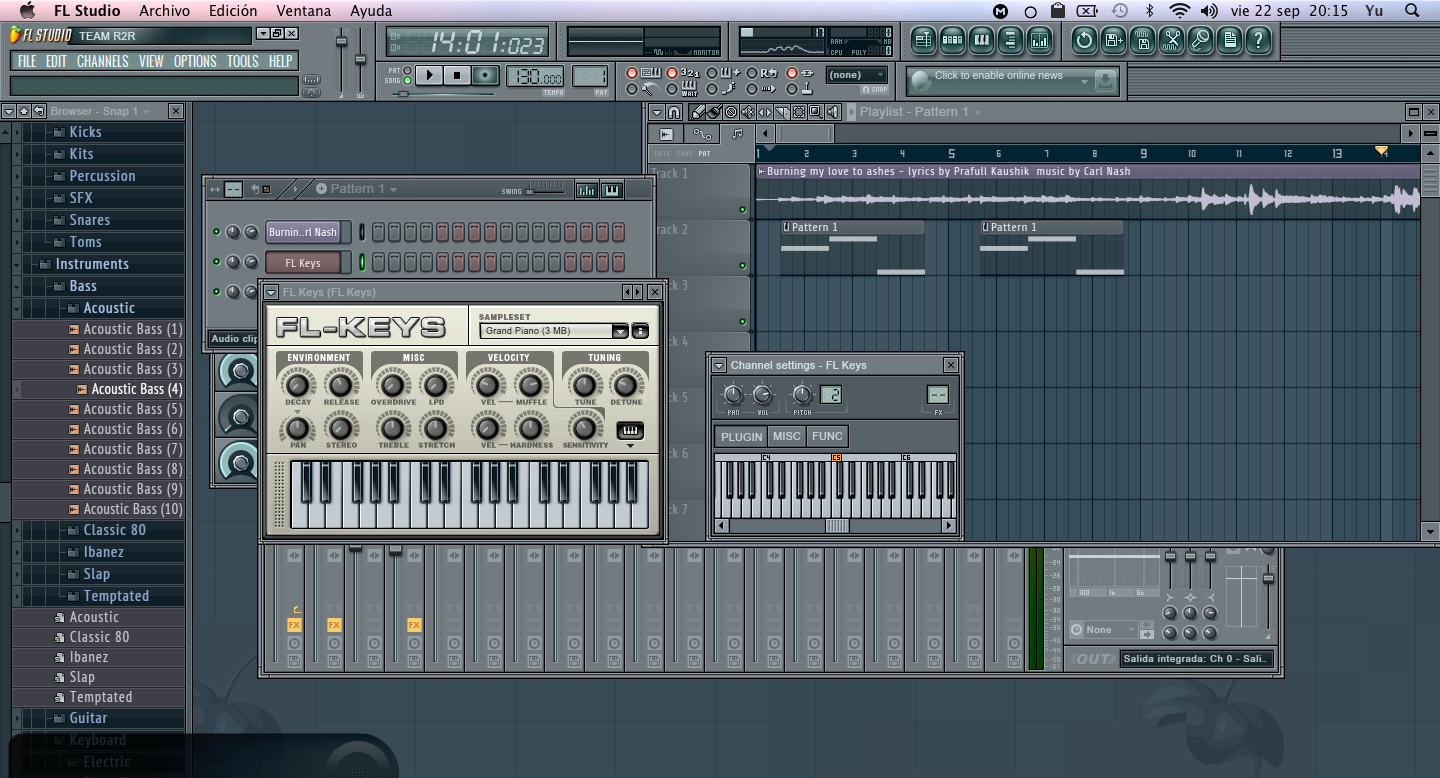Screen dimensions: 1440x778
Task: Click the Channel settings keyboard scrollbar
Action: point(837,526)
